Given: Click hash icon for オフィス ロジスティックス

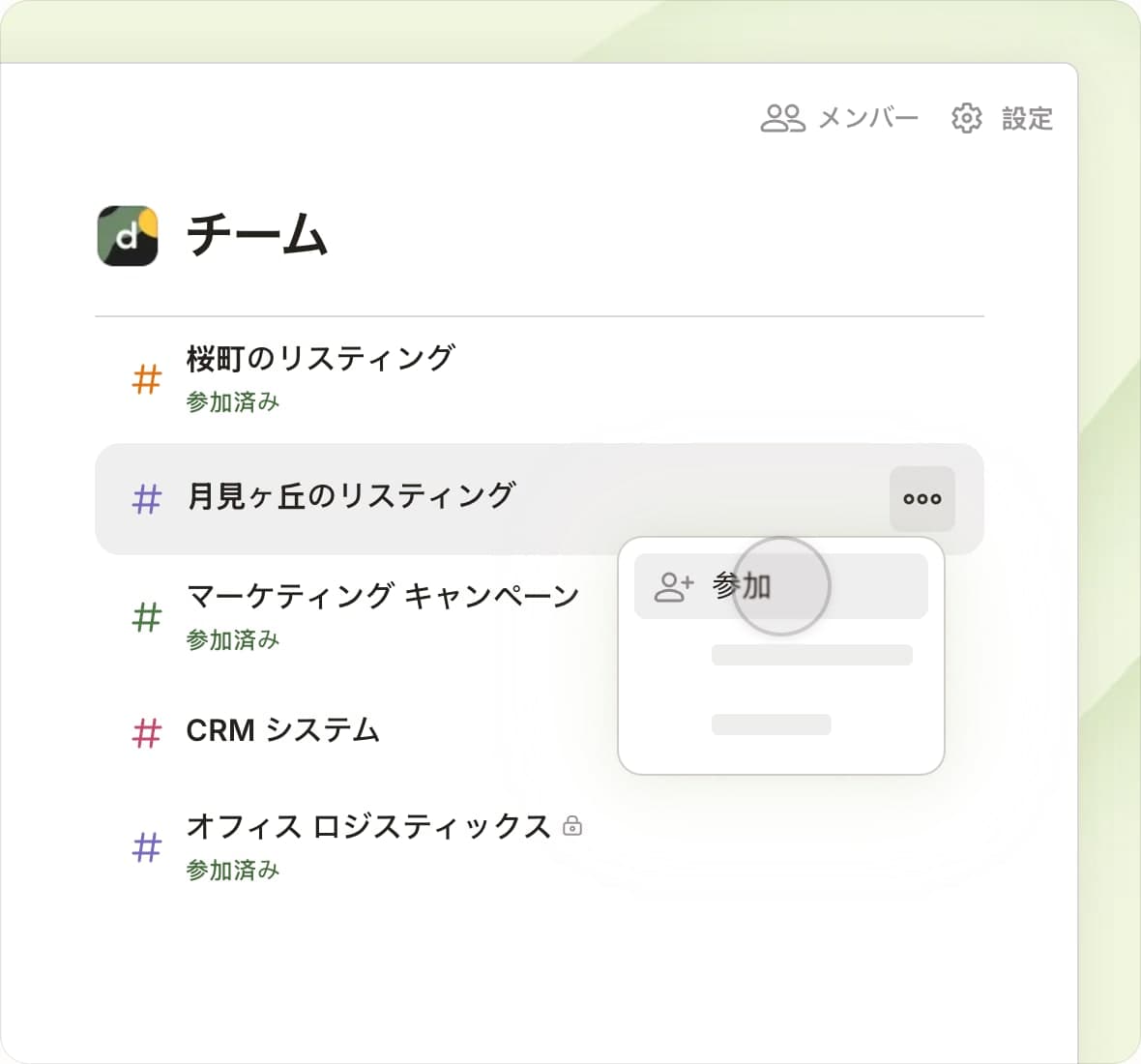Looking at the screenshot, I should [146, 847].
